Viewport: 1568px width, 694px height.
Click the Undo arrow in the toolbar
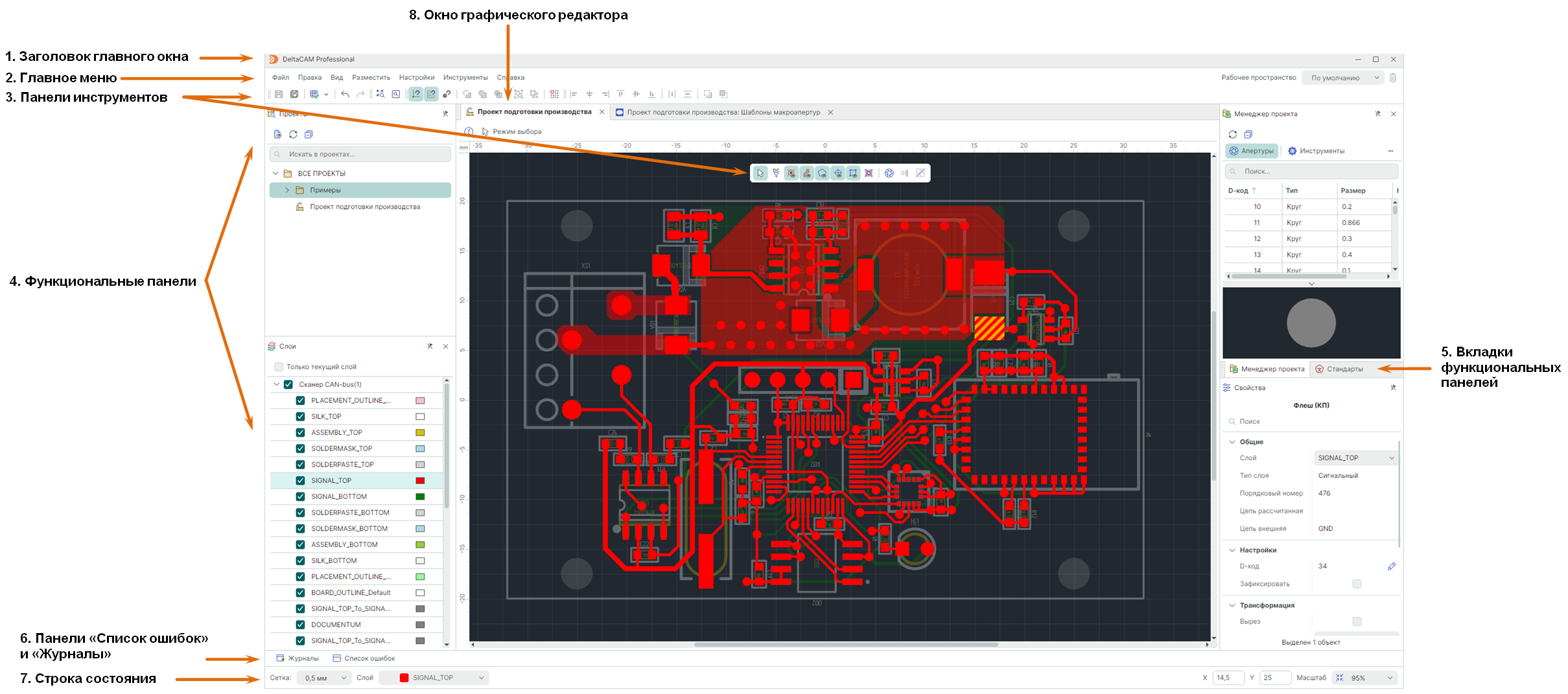345,94
